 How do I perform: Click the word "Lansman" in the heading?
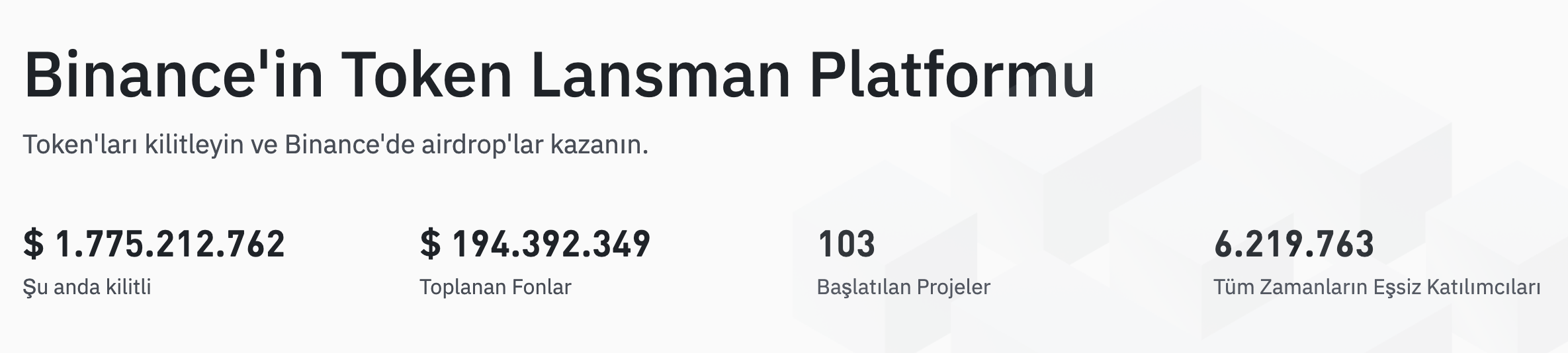click(661, 74)
